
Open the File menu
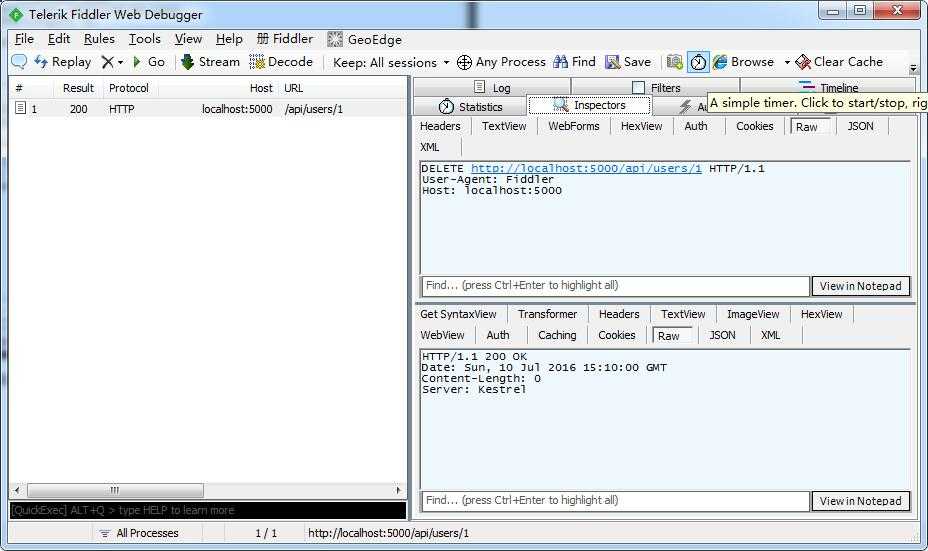coord(24,39)
